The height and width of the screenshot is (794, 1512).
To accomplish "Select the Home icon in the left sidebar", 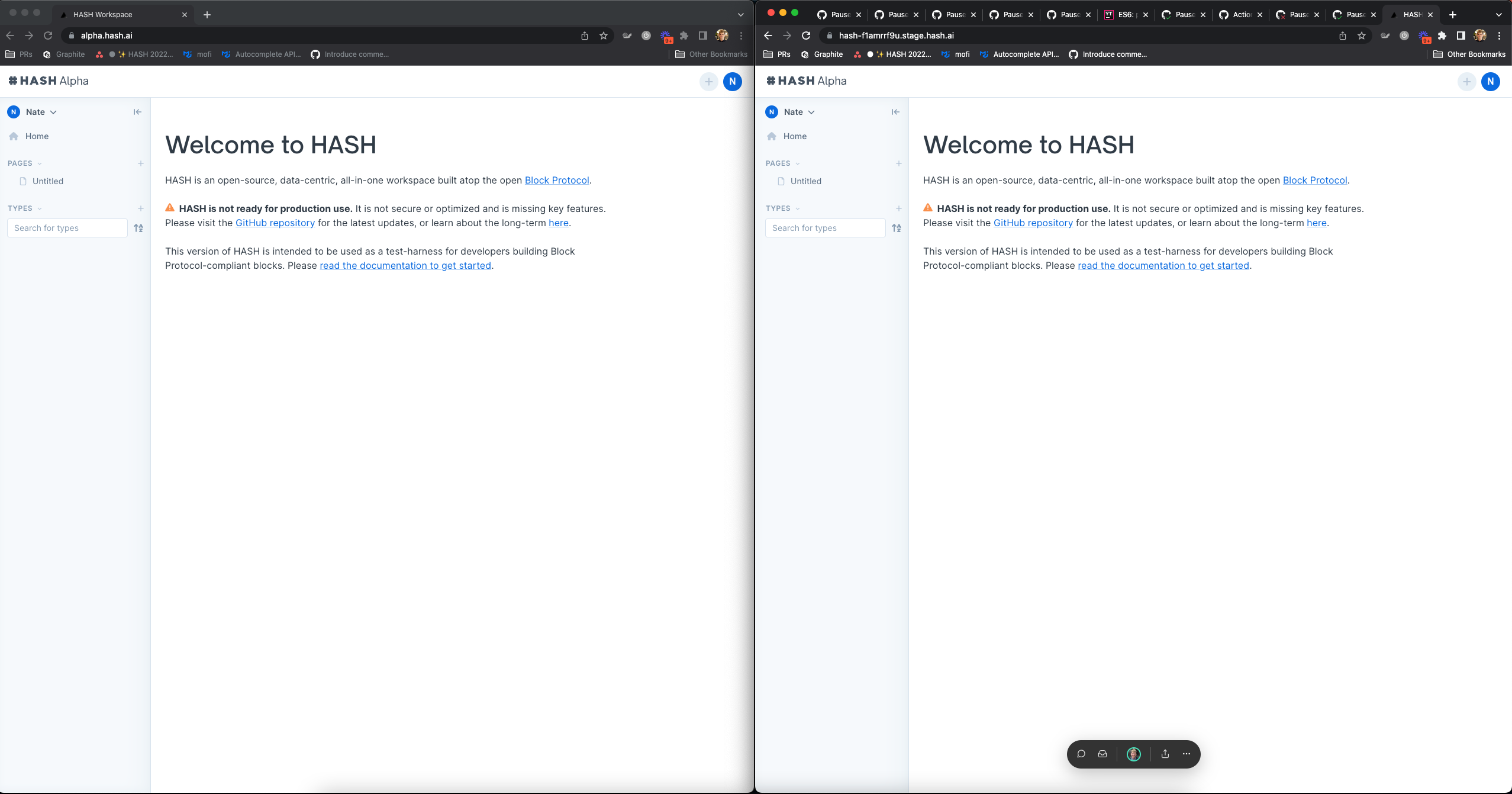I will pos(14,136).
